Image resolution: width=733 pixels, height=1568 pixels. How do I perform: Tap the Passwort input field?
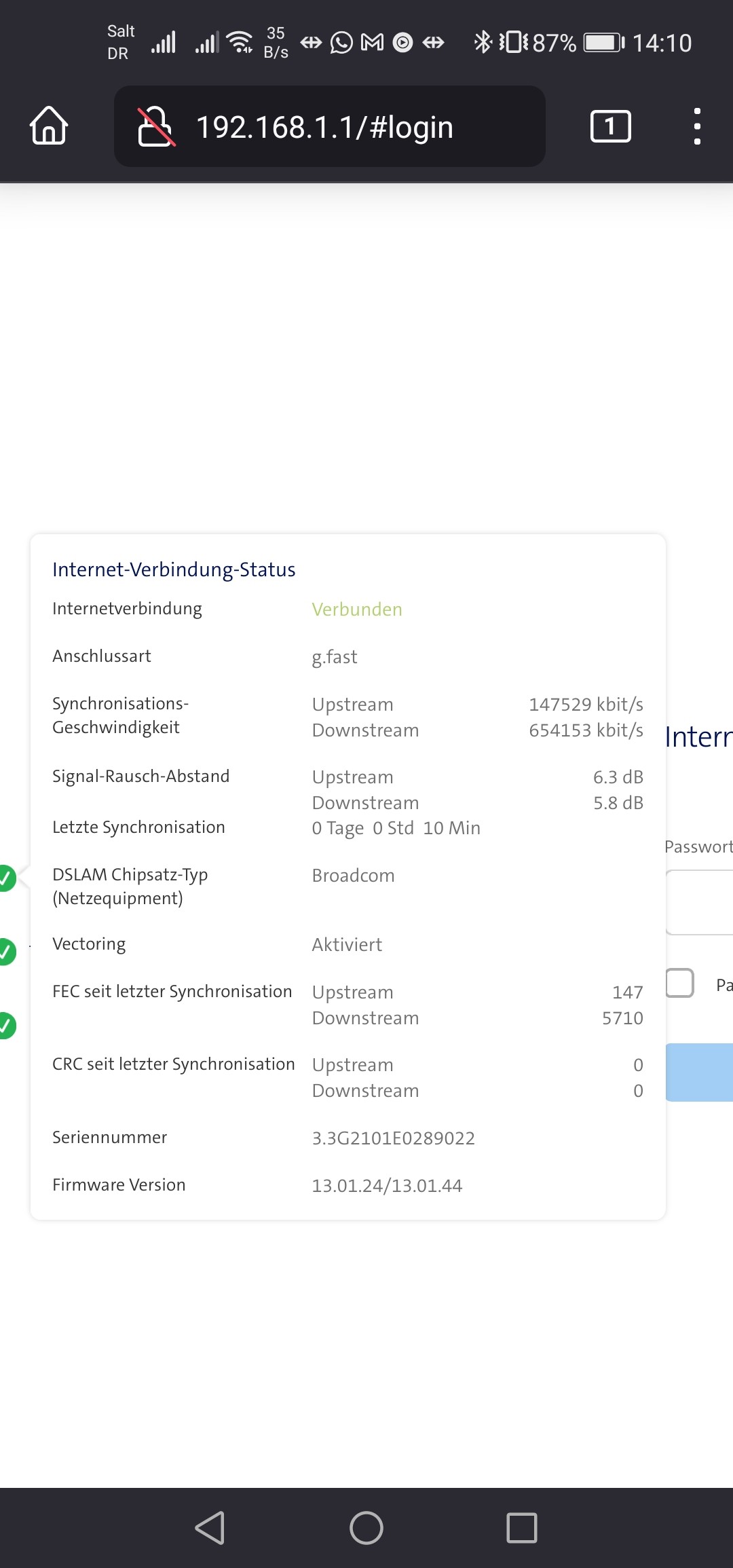coord(699,902)
